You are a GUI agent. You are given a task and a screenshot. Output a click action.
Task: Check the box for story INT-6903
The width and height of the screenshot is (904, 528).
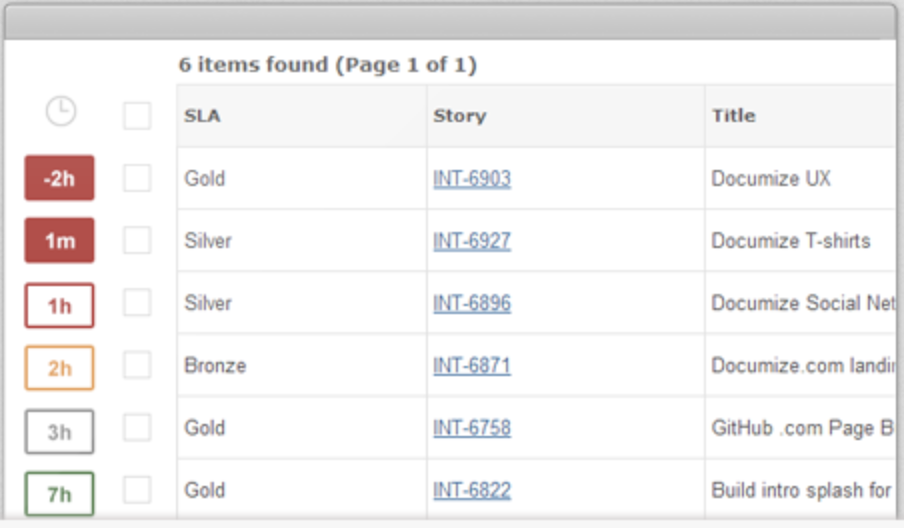point(137,178)
